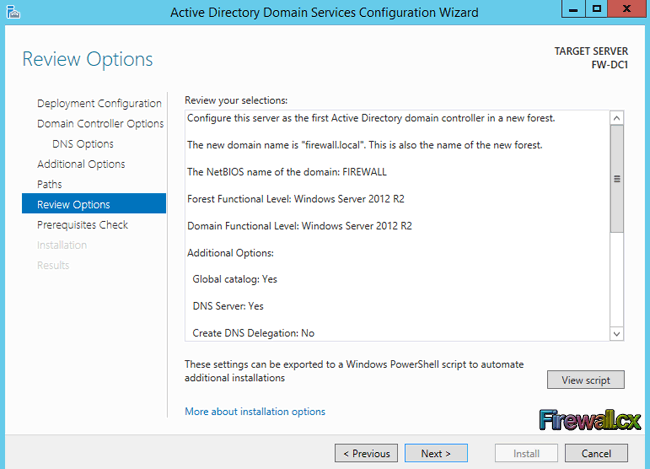Click the line 'DNS Server: Yes'
Screen dimensions: 650x469
[228, 306]
